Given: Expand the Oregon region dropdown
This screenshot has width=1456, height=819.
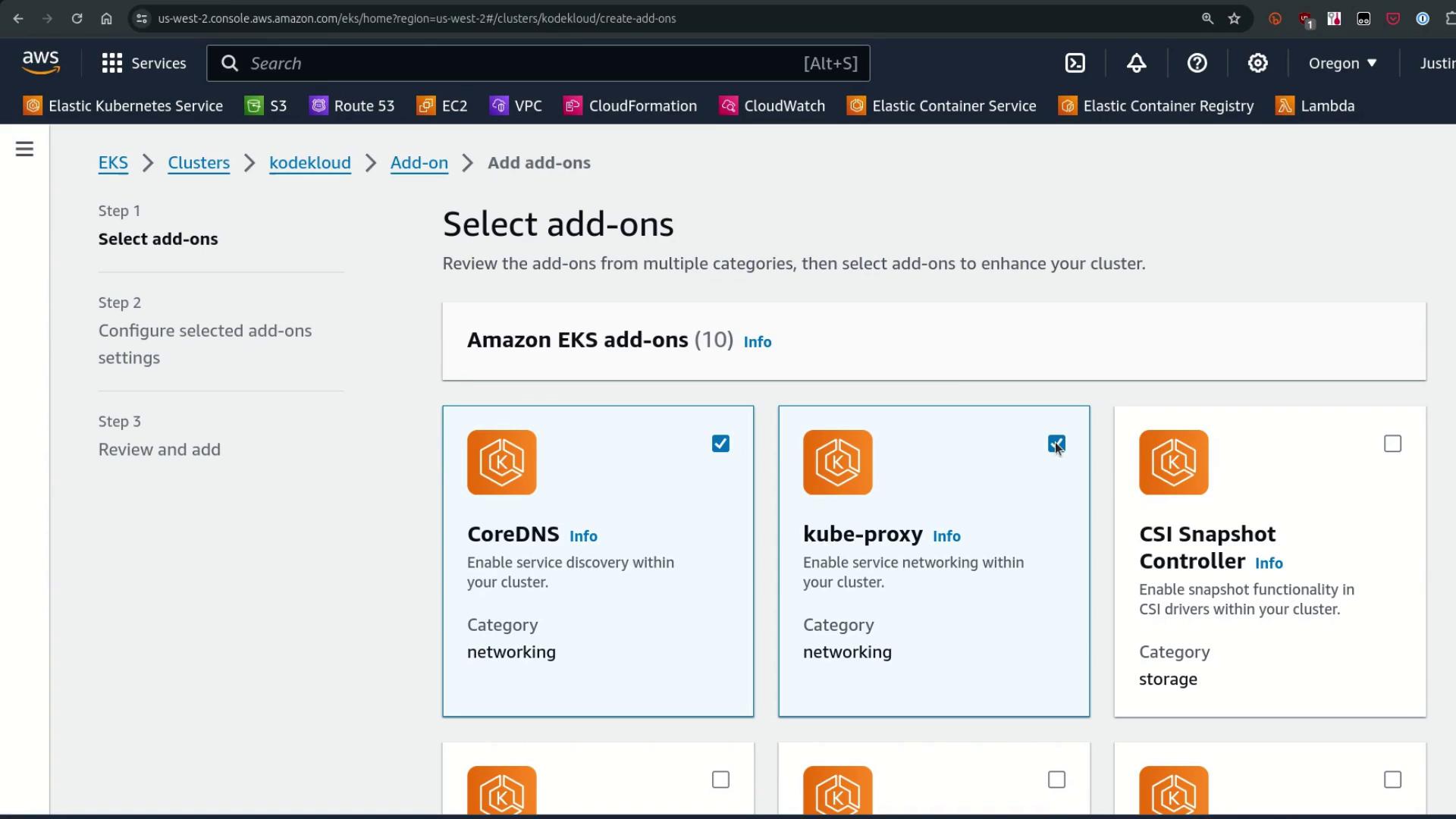Looking at the screenshot, I should click(x=1342, y=63).
